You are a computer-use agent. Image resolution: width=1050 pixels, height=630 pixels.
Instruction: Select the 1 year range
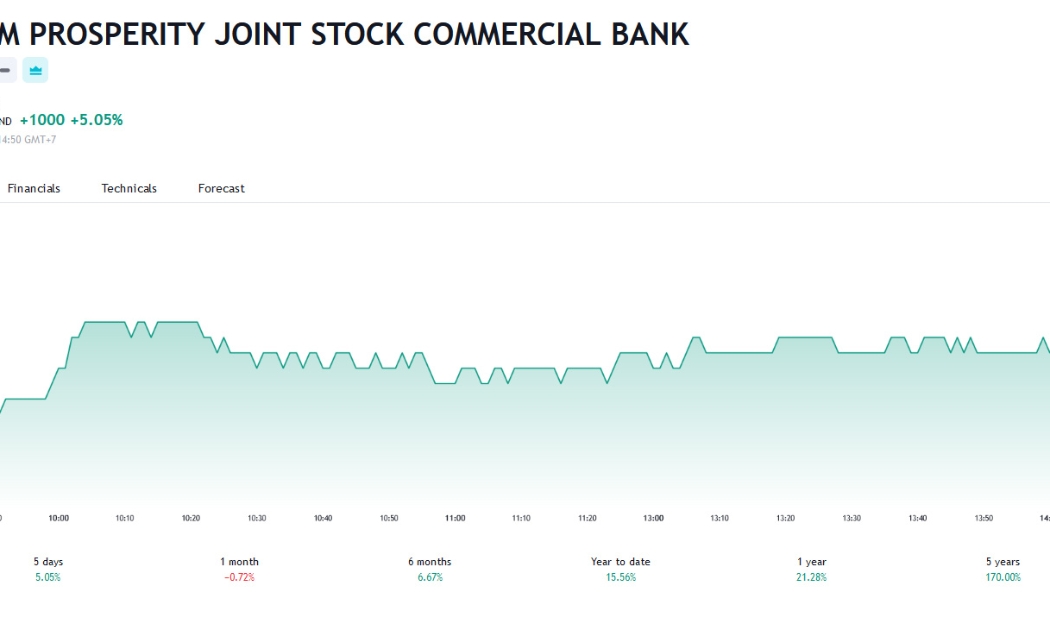click(x=812, y=569)
